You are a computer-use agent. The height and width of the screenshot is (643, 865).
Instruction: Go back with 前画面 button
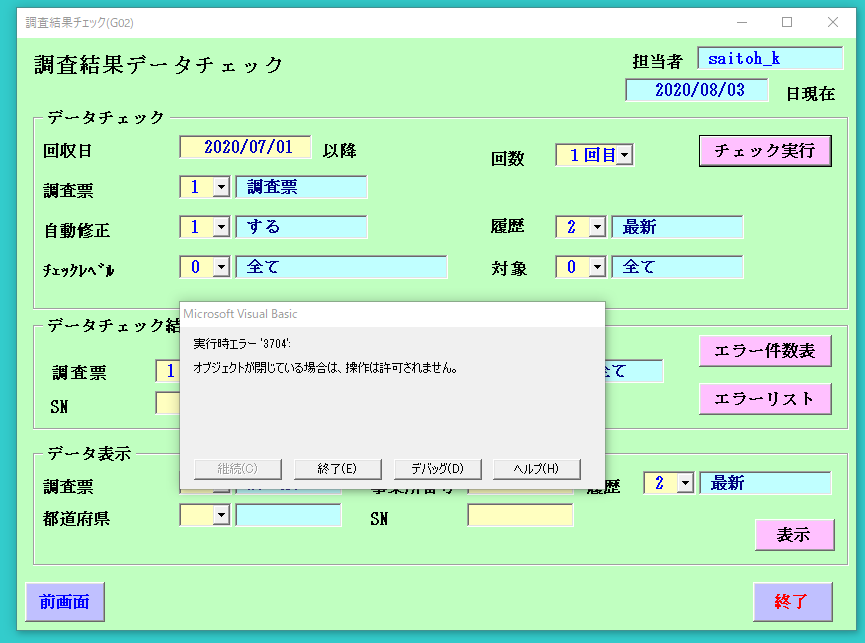coord(65,602)
